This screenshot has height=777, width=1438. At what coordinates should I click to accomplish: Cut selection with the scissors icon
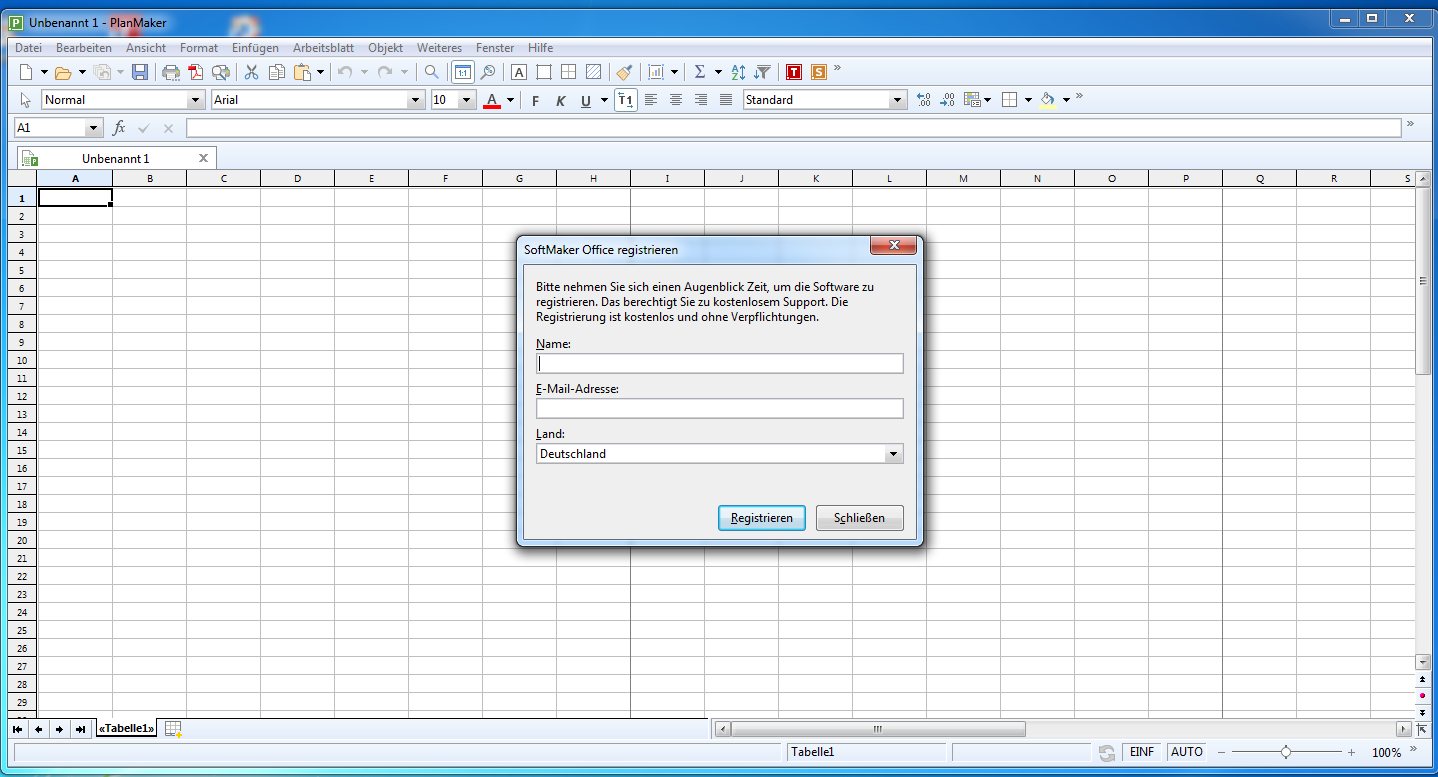pos(252,72)
